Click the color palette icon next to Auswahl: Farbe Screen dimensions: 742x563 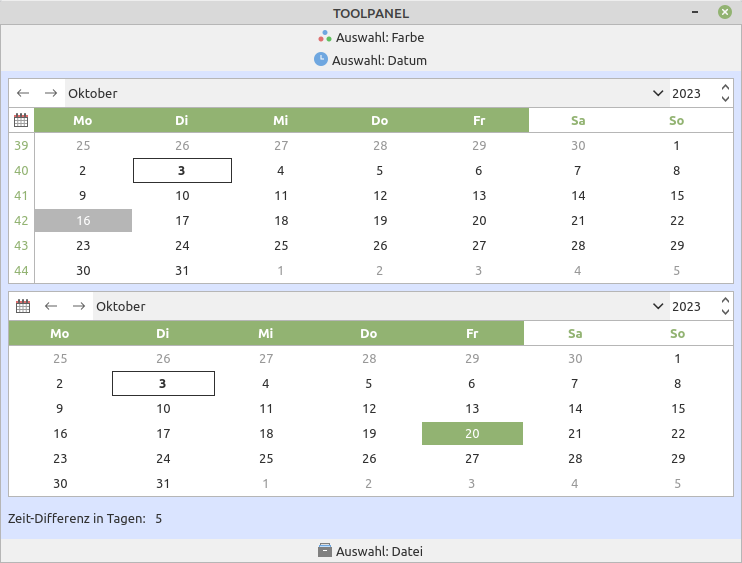pyautogui.click(x=324, y=37)
